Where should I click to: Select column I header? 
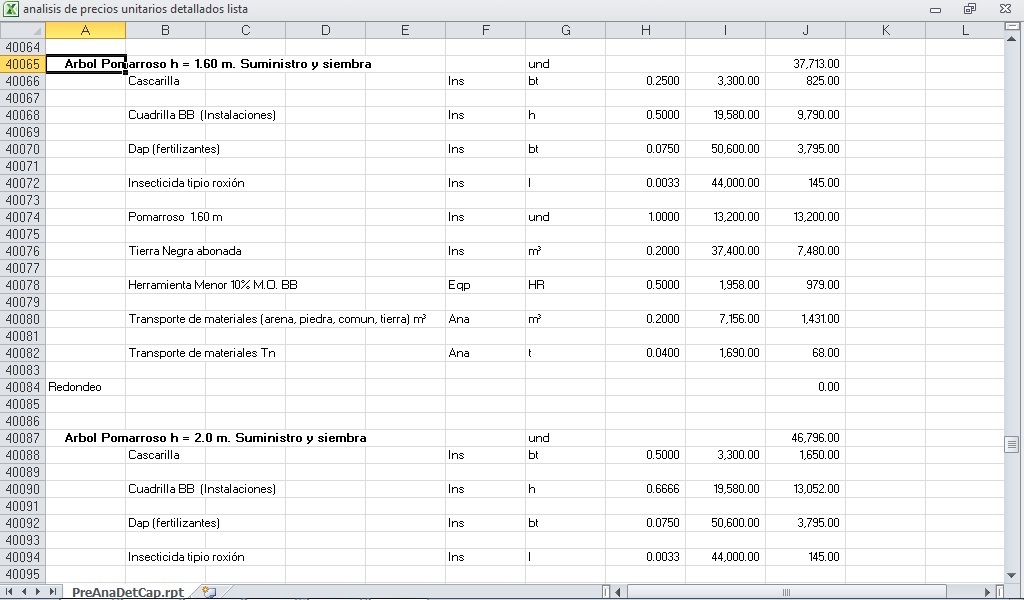pyautogui.click(x=726, y=30)
